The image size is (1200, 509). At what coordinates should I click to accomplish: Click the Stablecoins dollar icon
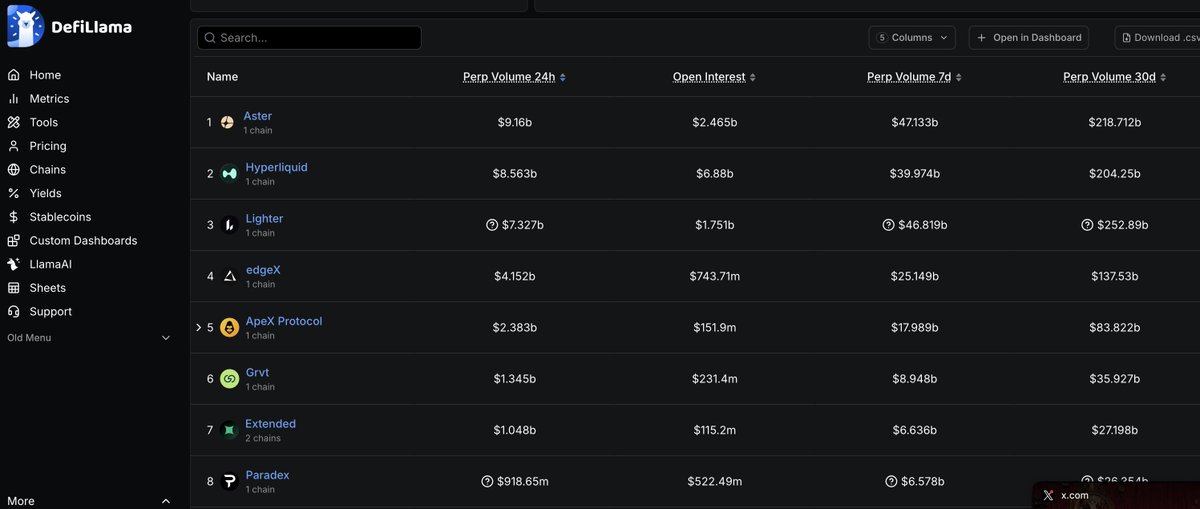(13, 217)
